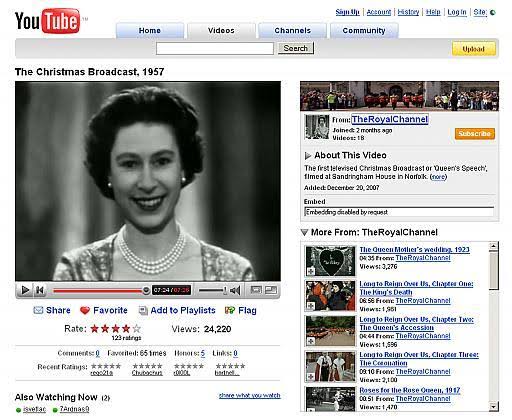Open Queen's Accession thumbnail
The width and height of the screenshot is (512, 420).
330,331
